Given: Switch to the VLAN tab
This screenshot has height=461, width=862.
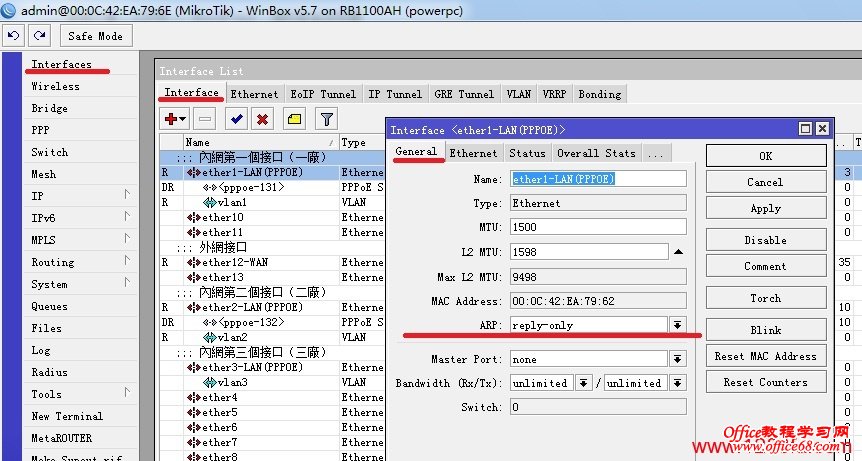Looking at the screenshot, I should [518, 94].
